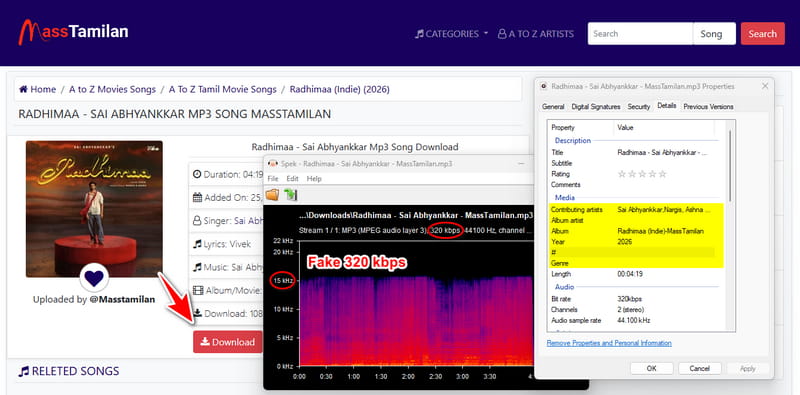Switch to Digital Signatures tab

coord(595,107)
